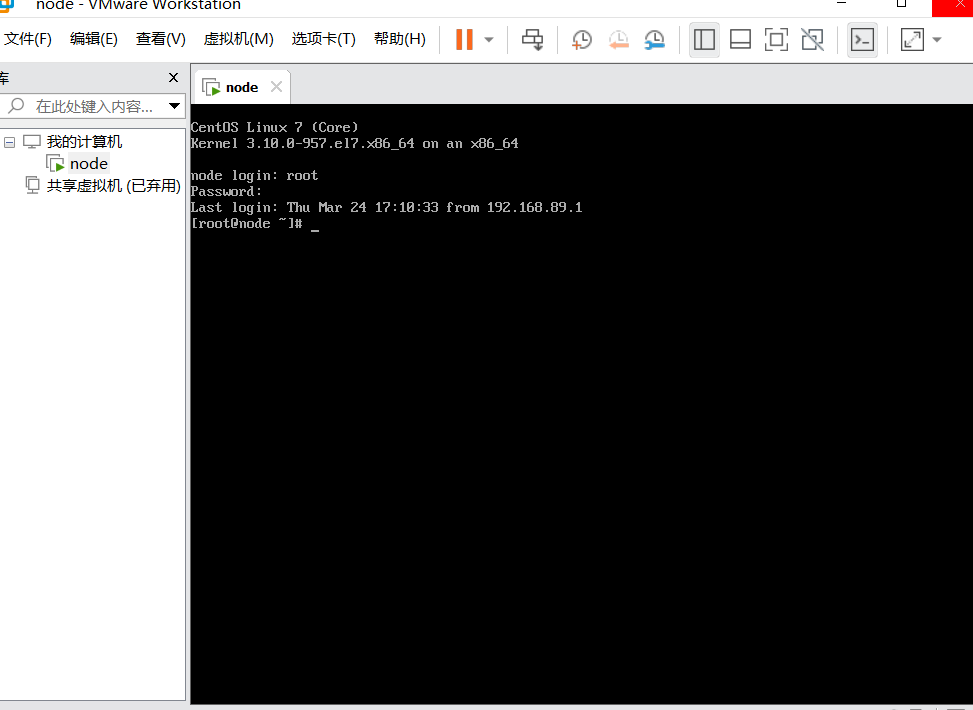Open the 虚拟机(M) menu

click(x=238, y=39)
